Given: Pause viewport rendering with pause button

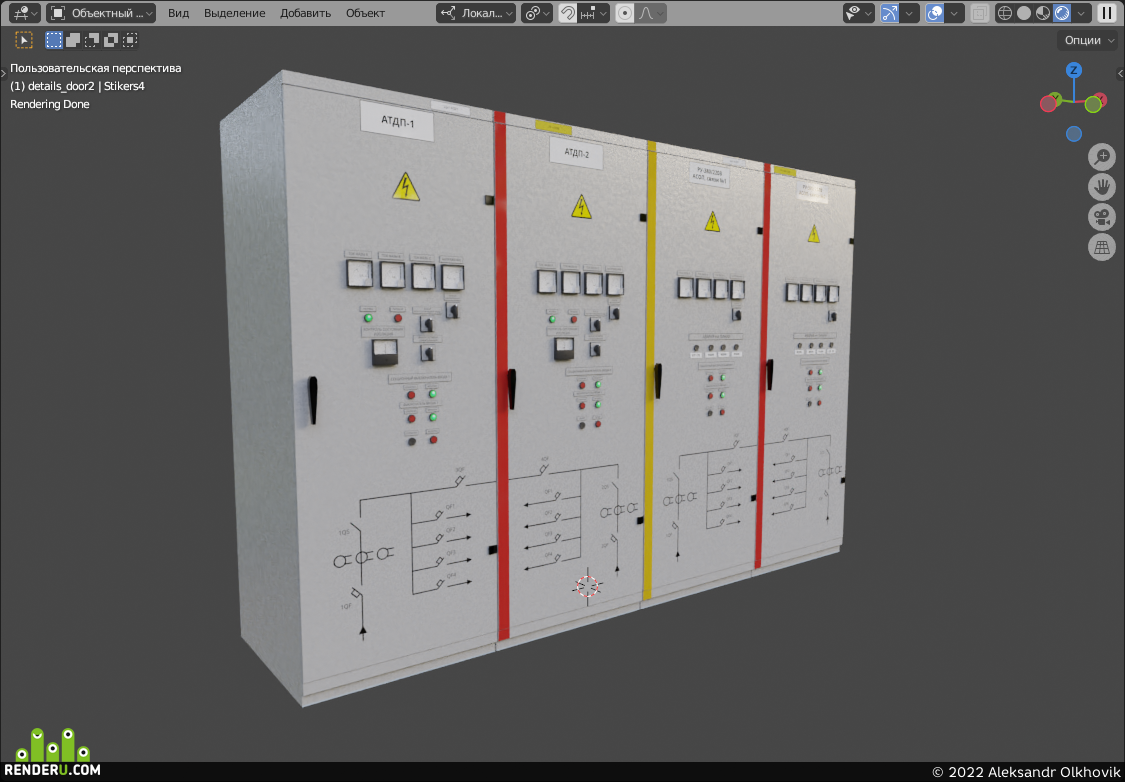Looking at the screenshot, I should point(1107,13).
